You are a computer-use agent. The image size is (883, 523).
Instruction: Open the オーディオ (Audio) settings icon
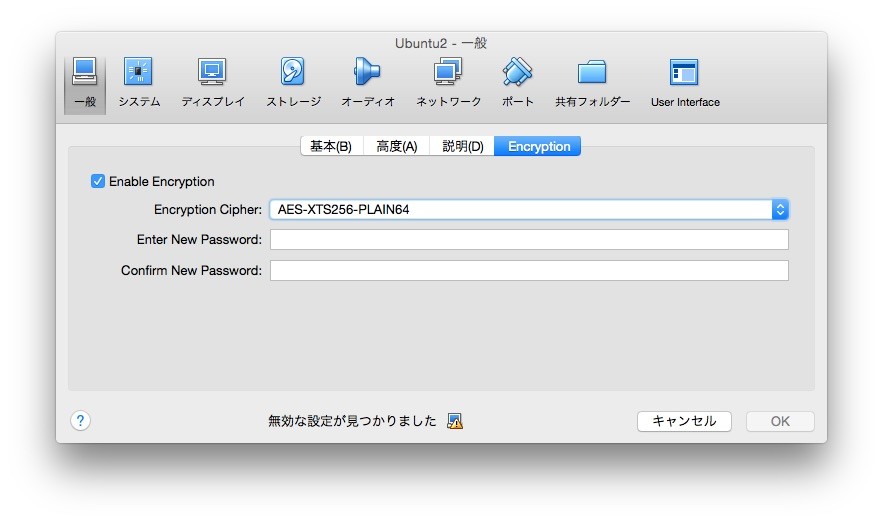click(368, 83)
